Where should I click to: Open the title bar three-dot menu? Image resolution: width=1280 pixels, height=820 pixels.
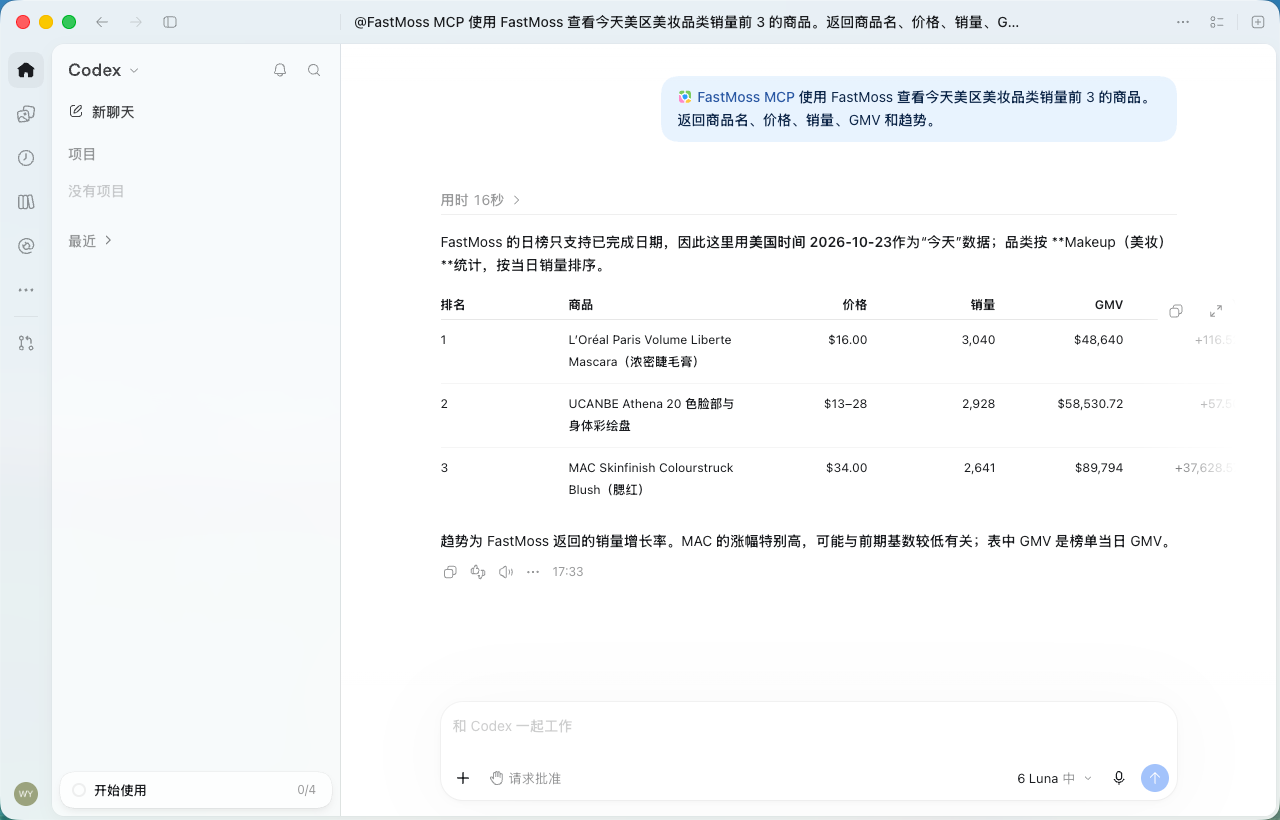[x=1183, y=22]
